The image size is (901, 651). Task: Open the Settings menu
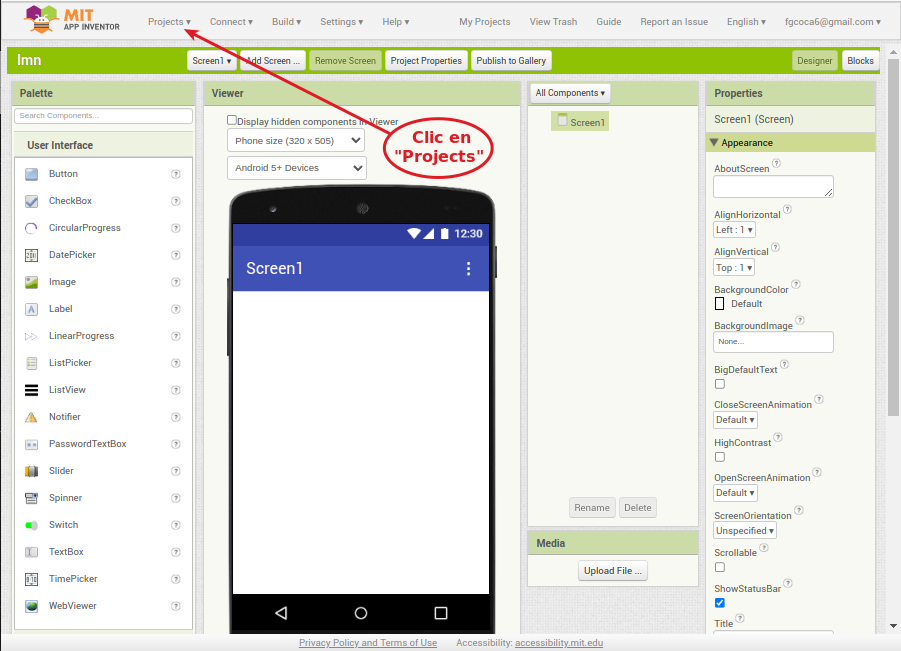point(341,22)
